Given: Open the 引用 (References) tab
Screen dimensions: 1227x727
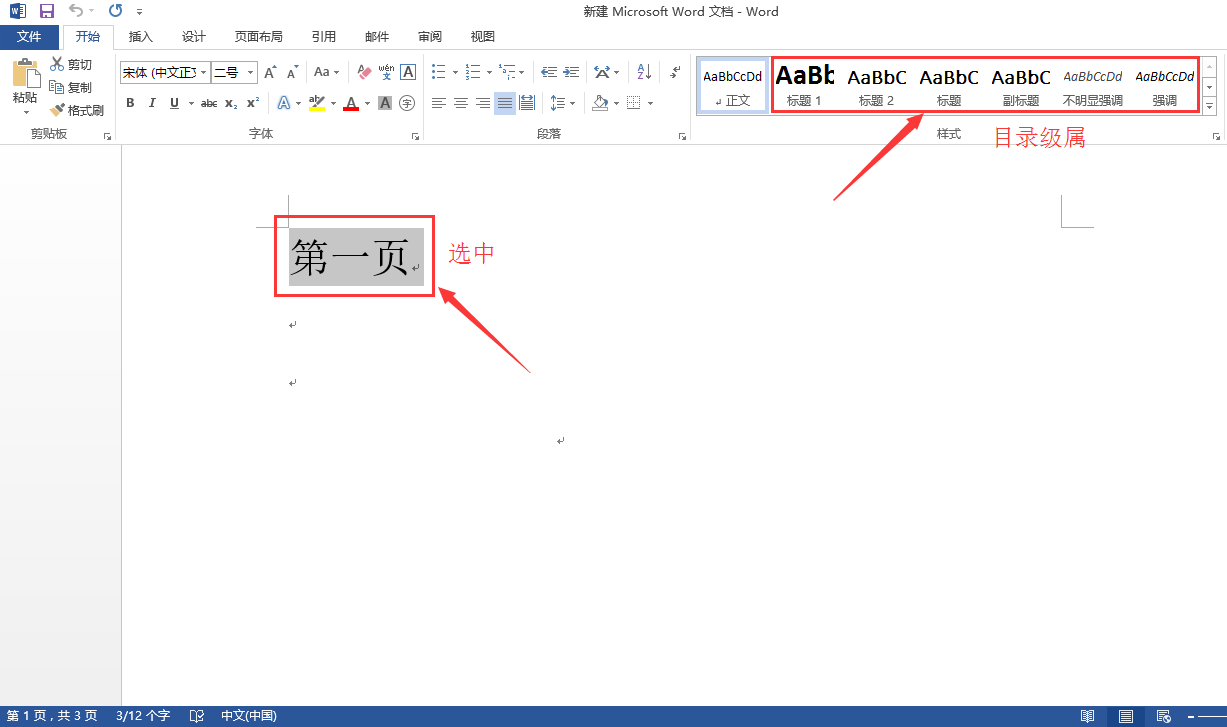Looking at the screenshot, I should 323,37.
